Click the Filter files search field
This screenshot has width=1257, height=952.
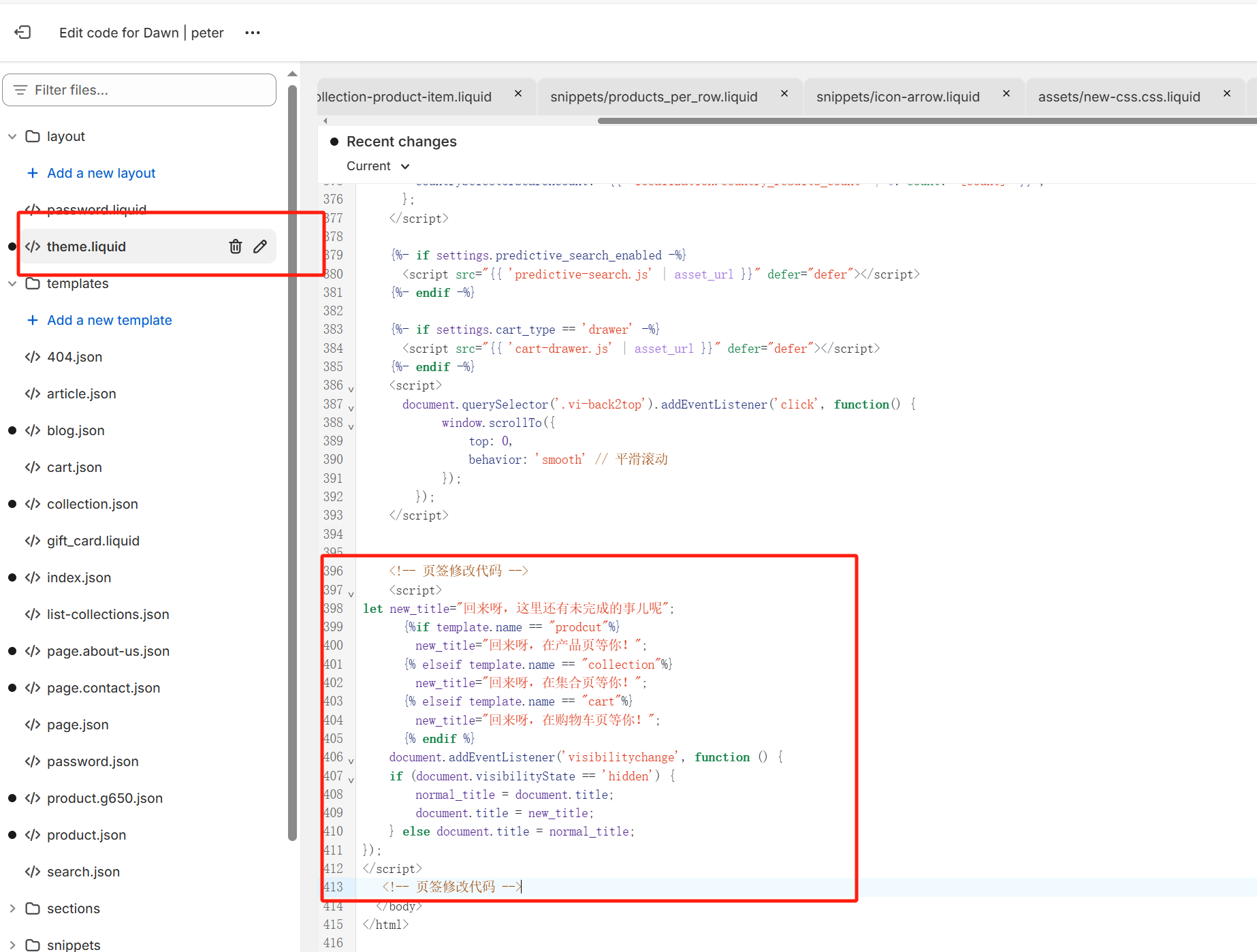click(x=140, y=90)
